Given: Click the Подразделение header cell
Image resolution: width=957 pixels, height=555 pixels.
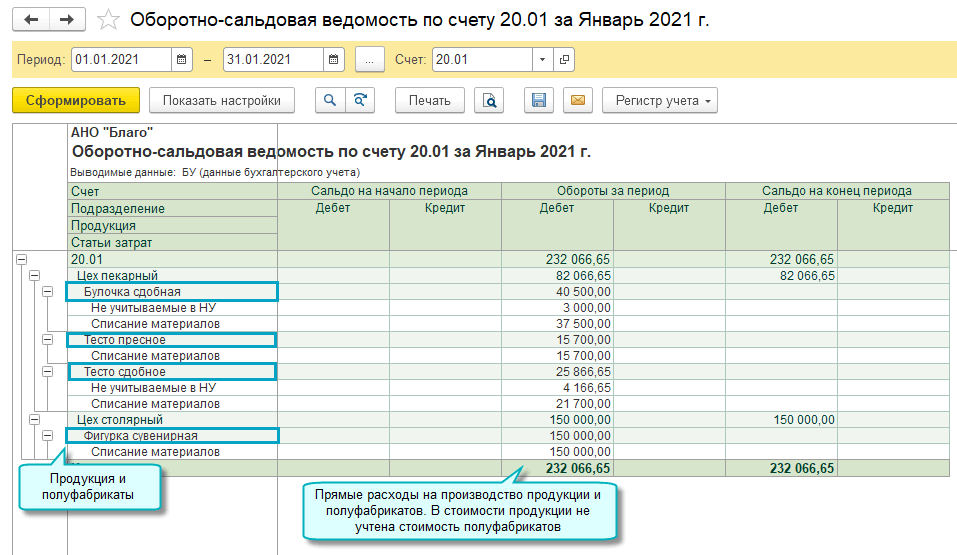Looking at the screenshot, I should click(173, 208).
